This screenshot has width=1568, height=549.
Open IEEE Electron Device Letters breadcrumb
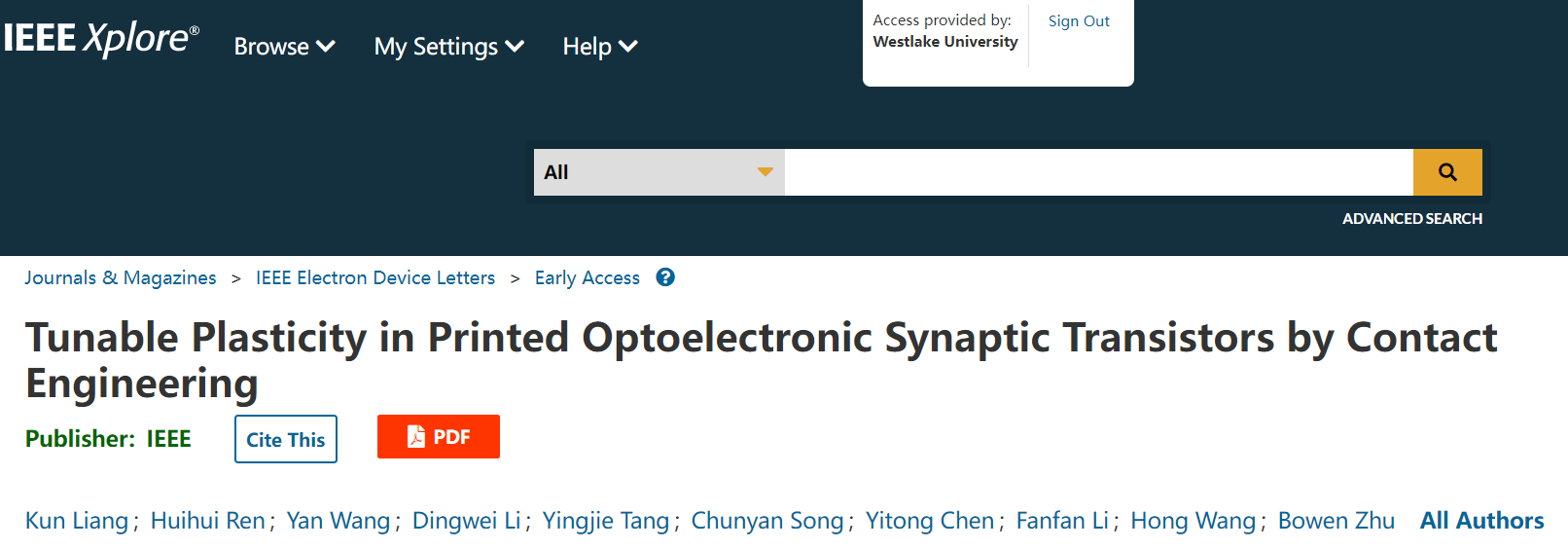pyautogui.click(x=375, y=277)
